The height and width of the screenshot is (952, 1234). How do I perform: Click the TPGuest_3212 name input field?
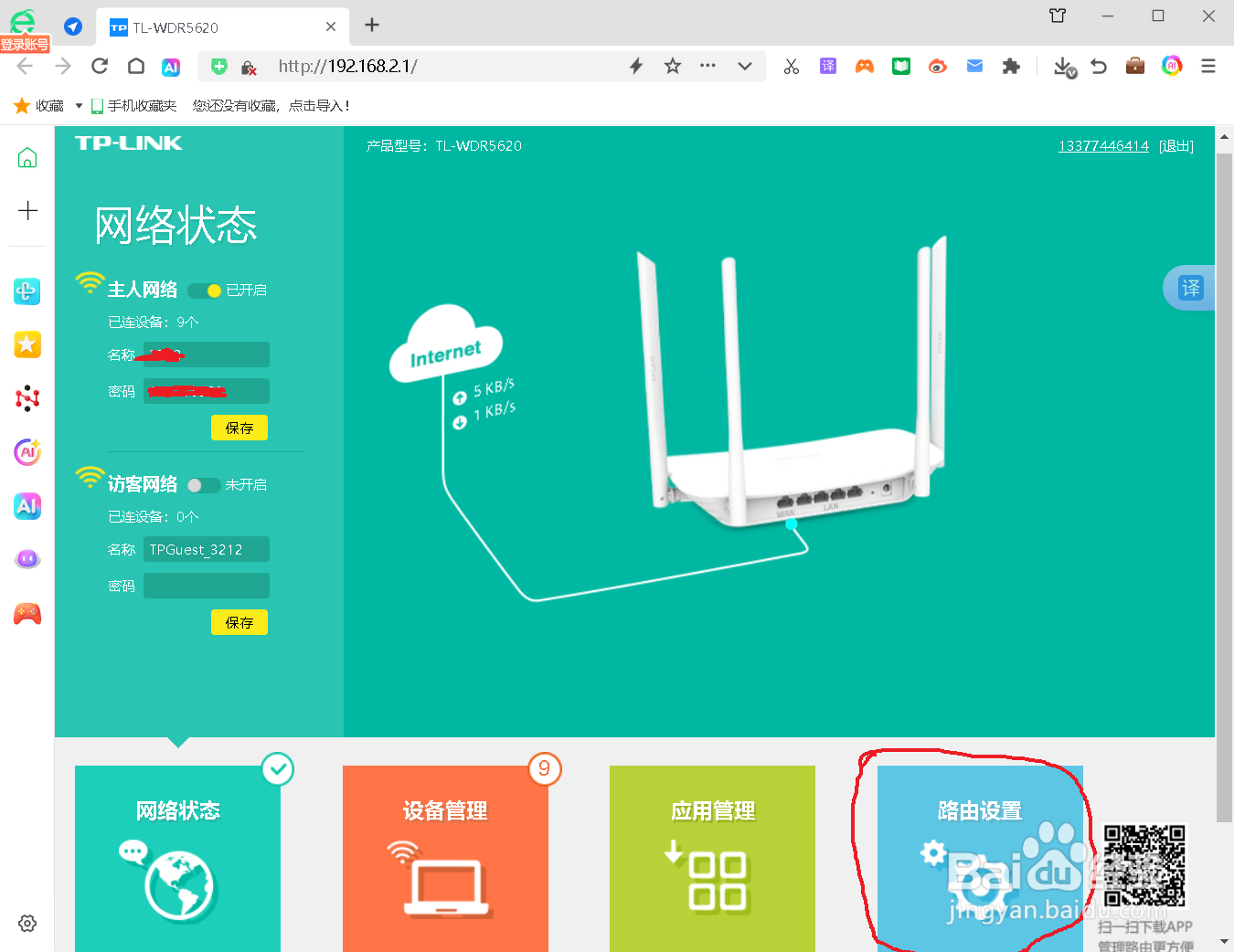(x=206, y=549)
